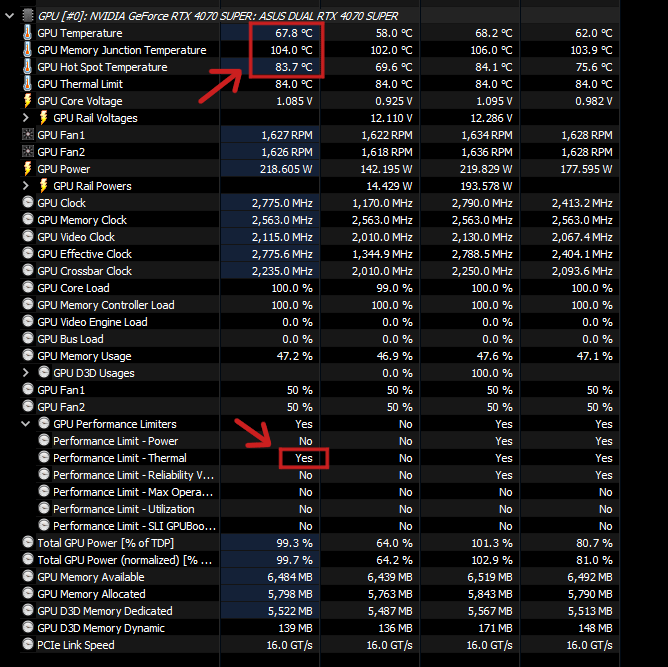Screen dimensions: 668x667
Task: Click lightning icon beside GPU Rail Voltages
Action: tap(43, 118)
